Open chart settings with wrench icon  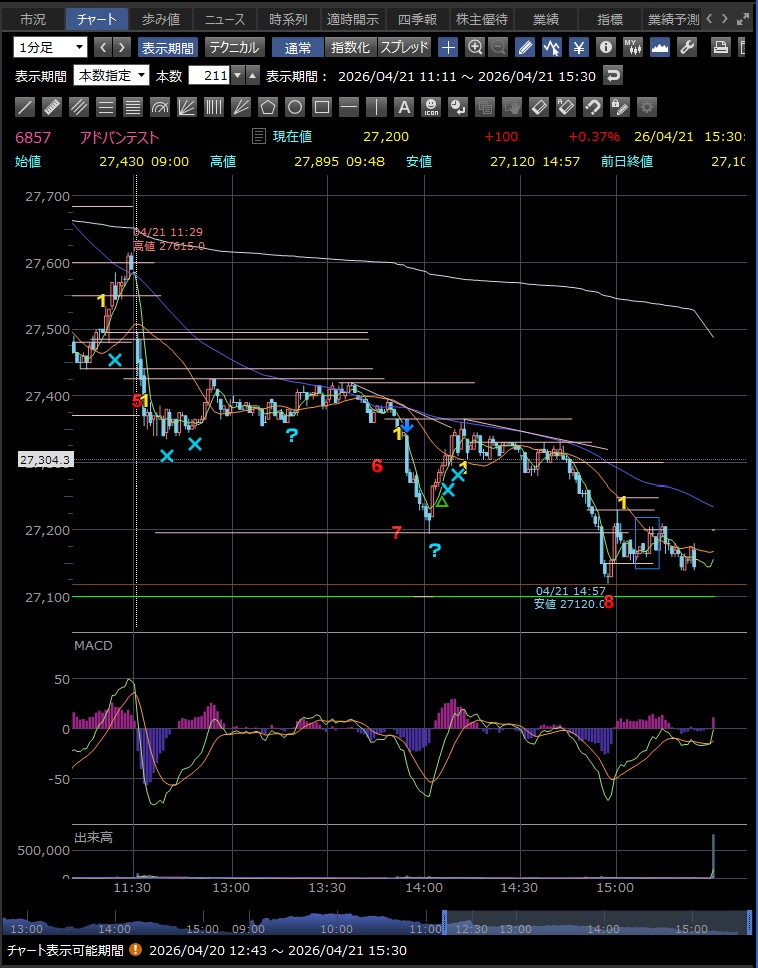tap(687, 47)
